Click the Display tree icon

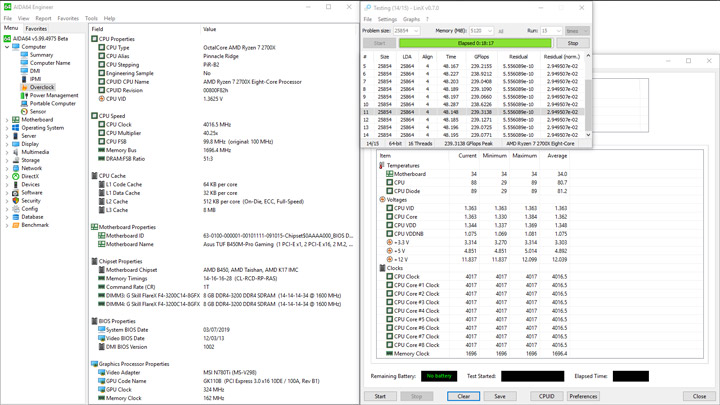[16, 144]
